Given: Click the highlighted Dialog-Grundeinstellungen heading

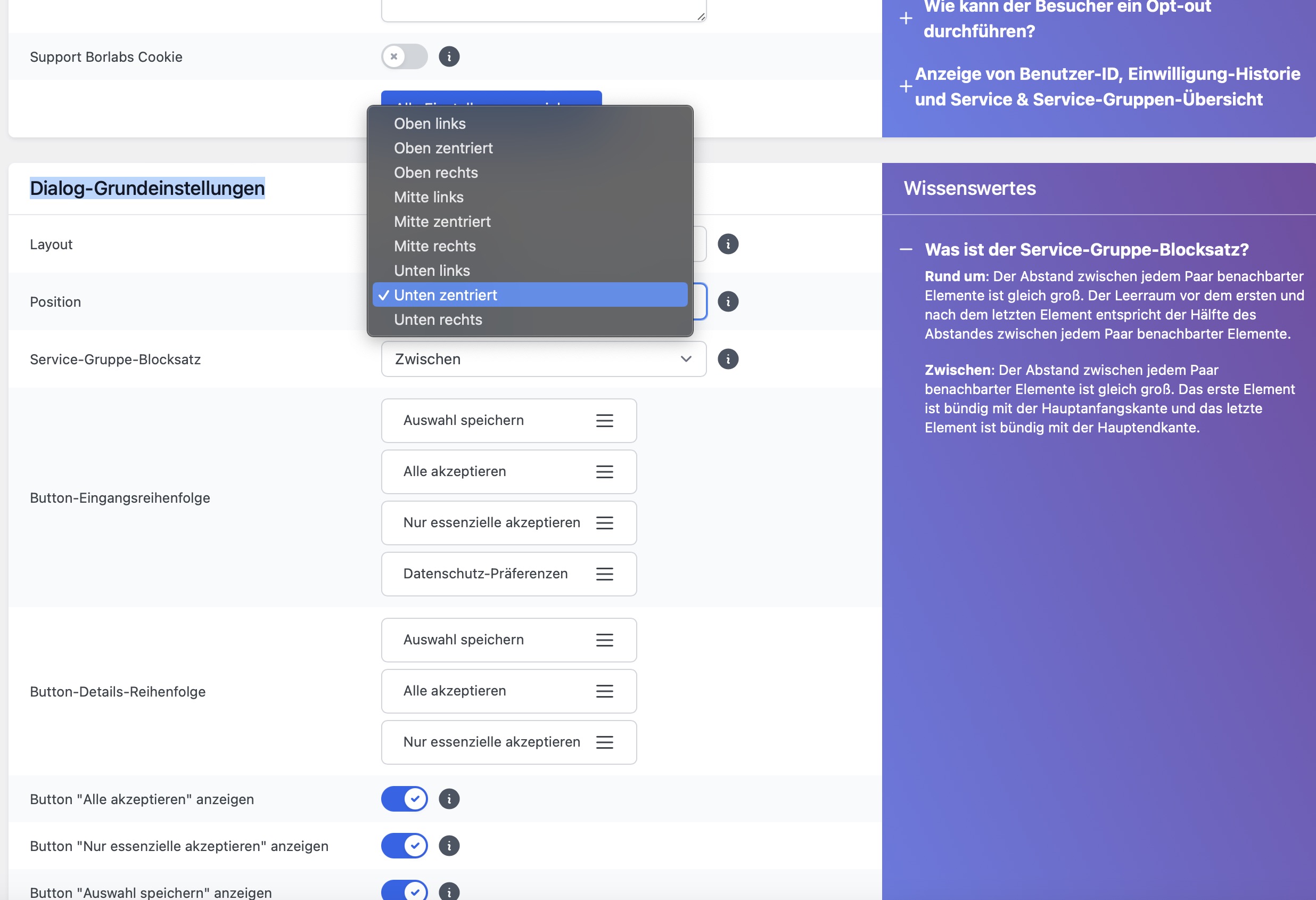Looking at the screenshot, I should [x=147, y=189].
